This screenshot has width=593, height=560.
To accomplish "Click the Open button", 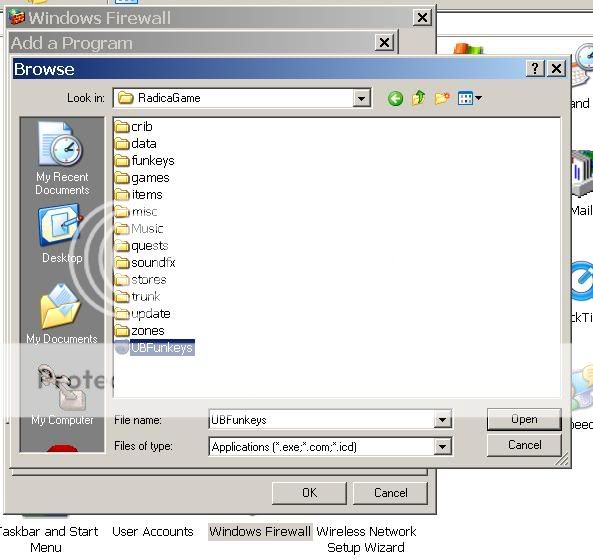I will point(524,419).
